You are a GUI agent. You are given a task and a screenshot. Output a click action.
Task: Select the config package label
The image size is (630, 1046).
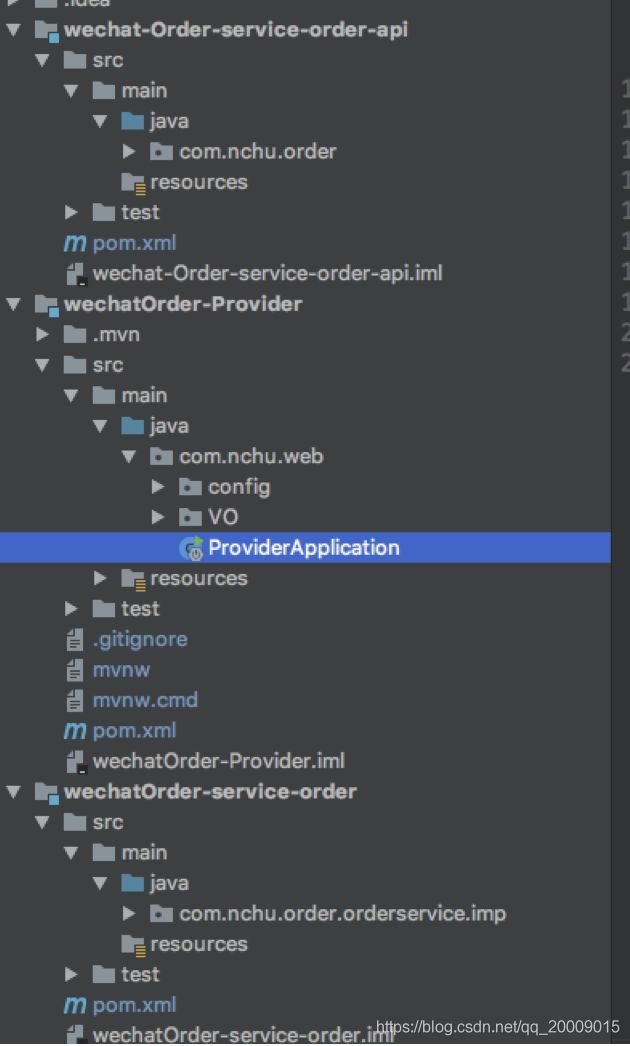tap(239, 488)
